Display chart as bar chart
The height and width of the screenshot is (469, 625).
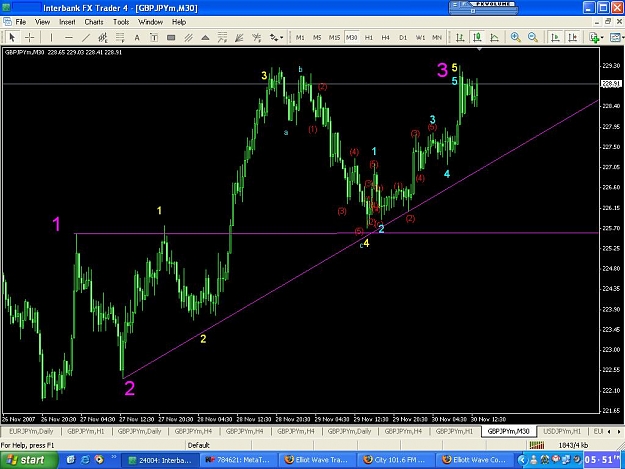click(x=460, y=37)
